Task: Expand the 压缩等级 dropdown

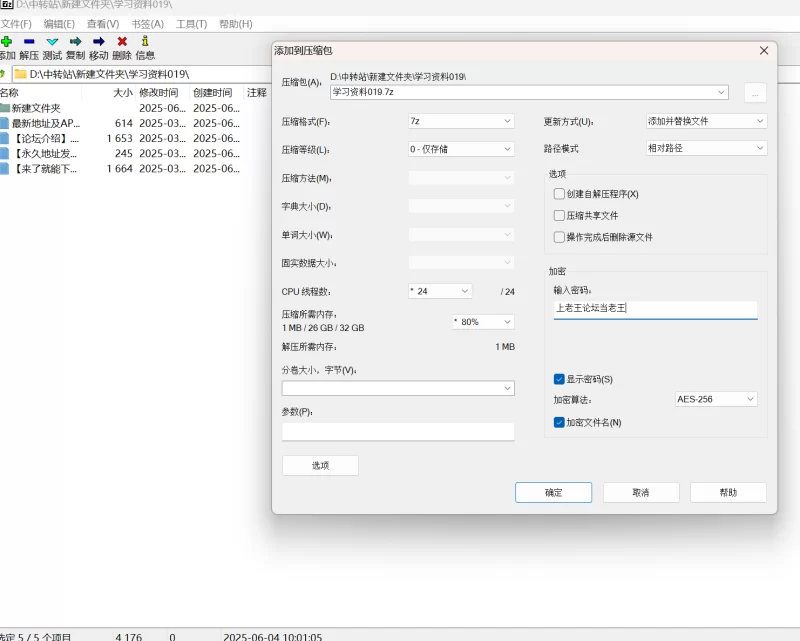Action: coord(460,149)
